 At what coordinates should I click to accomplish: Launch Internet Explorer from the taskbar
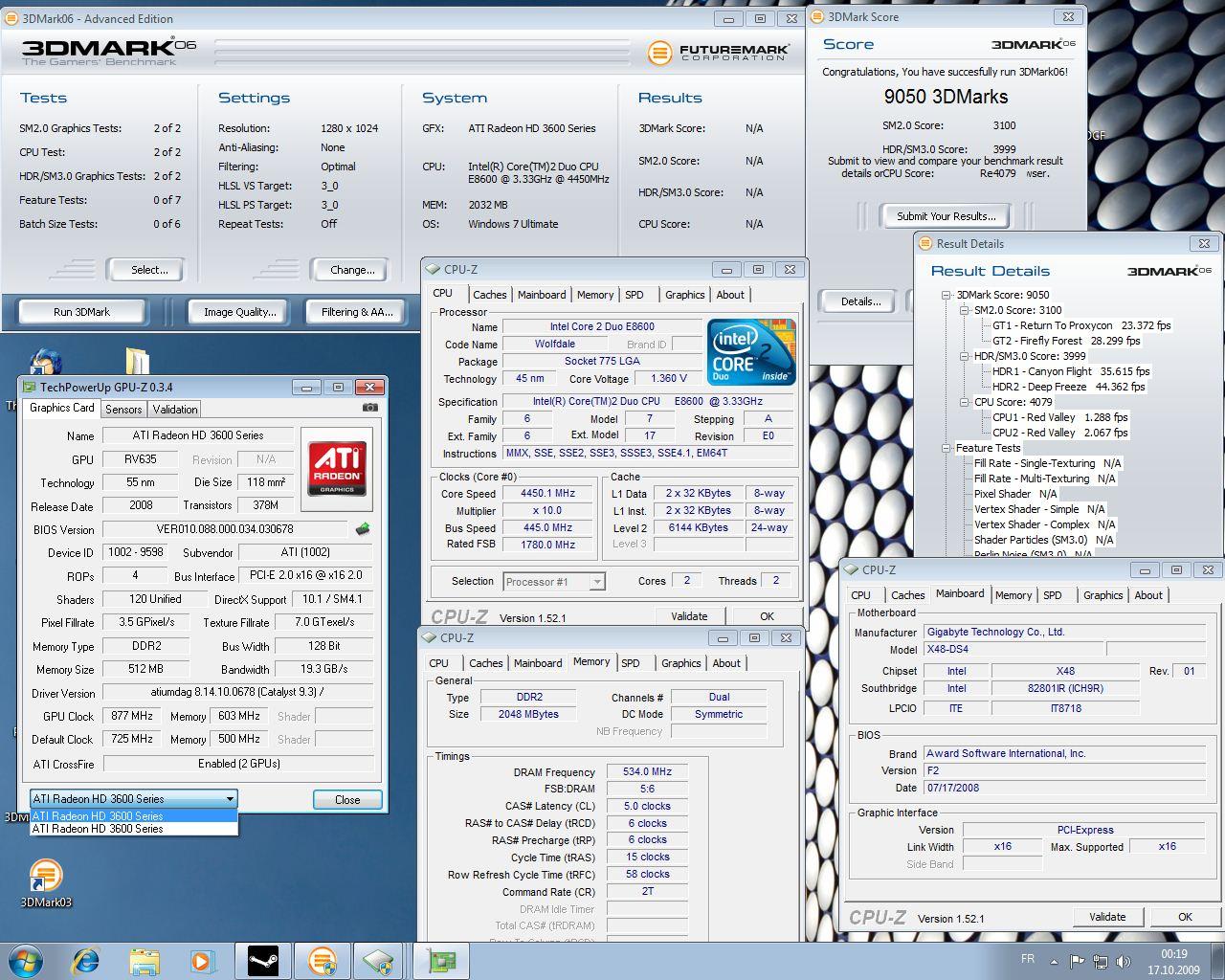tap(86, 961)
